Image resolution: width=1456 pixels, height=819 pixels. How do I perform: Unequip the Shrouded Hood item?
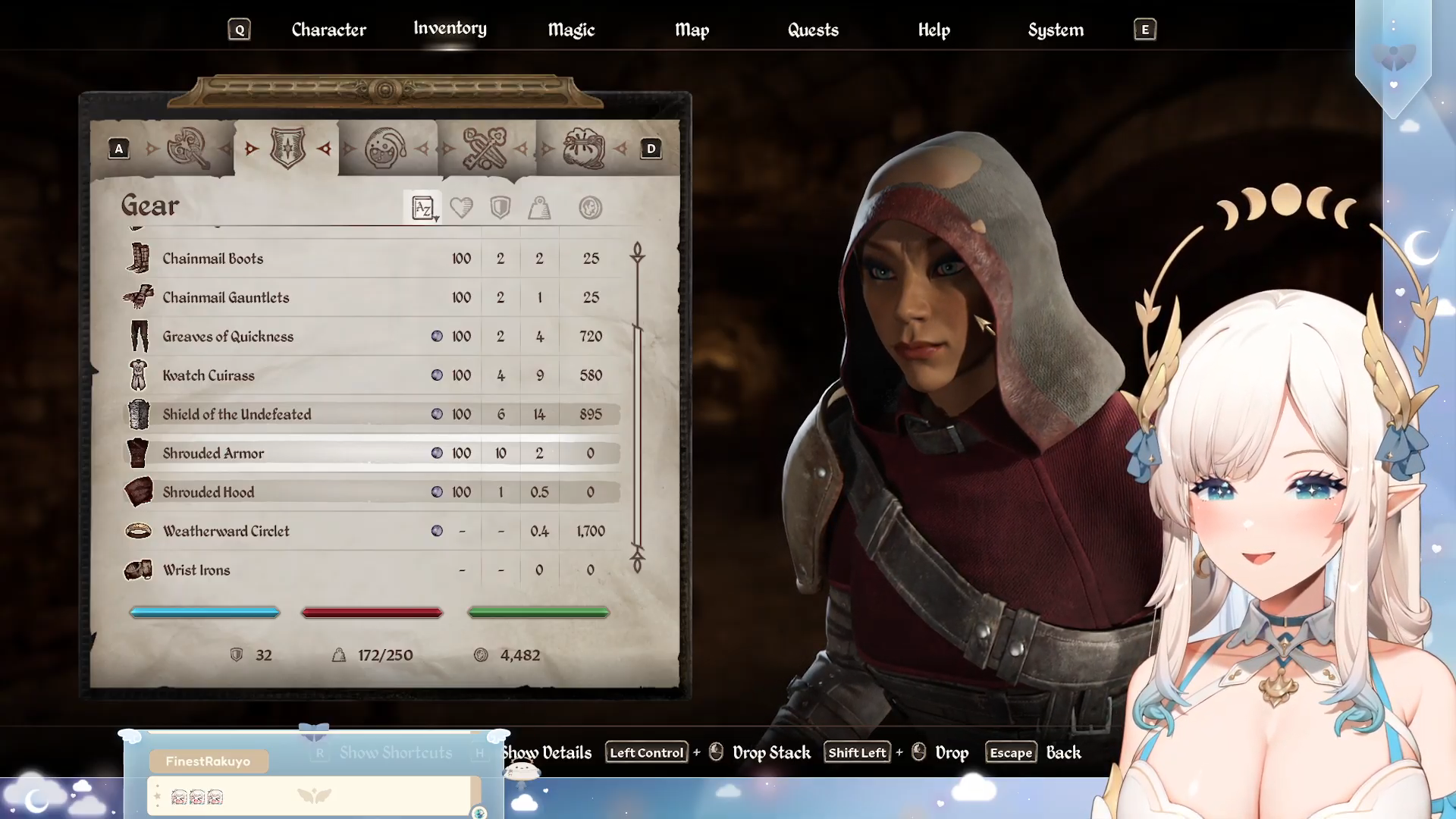[209, 492]
